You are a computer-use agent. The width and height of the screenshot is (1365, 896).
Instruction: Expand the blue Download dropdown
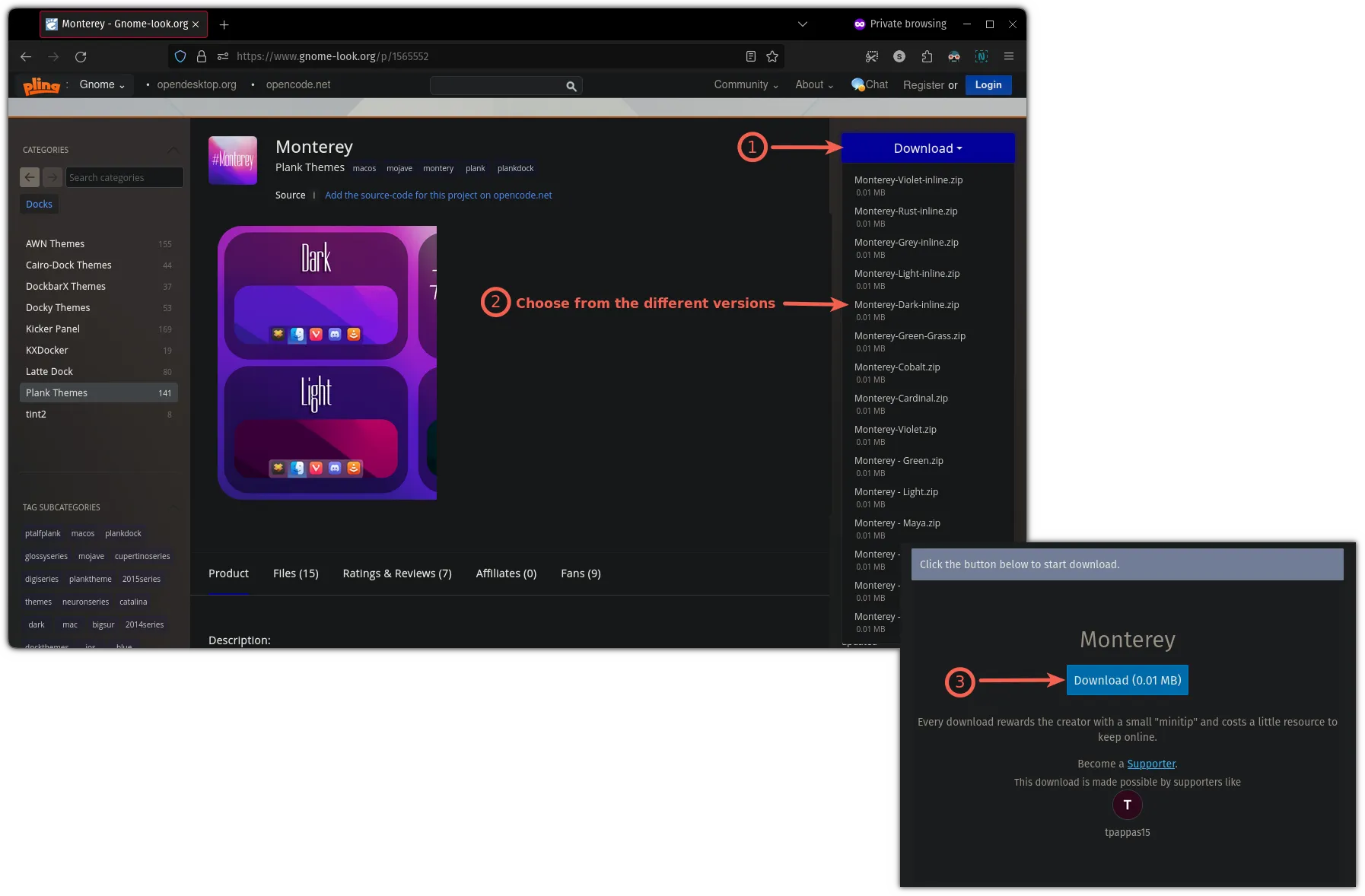(928, 148)
